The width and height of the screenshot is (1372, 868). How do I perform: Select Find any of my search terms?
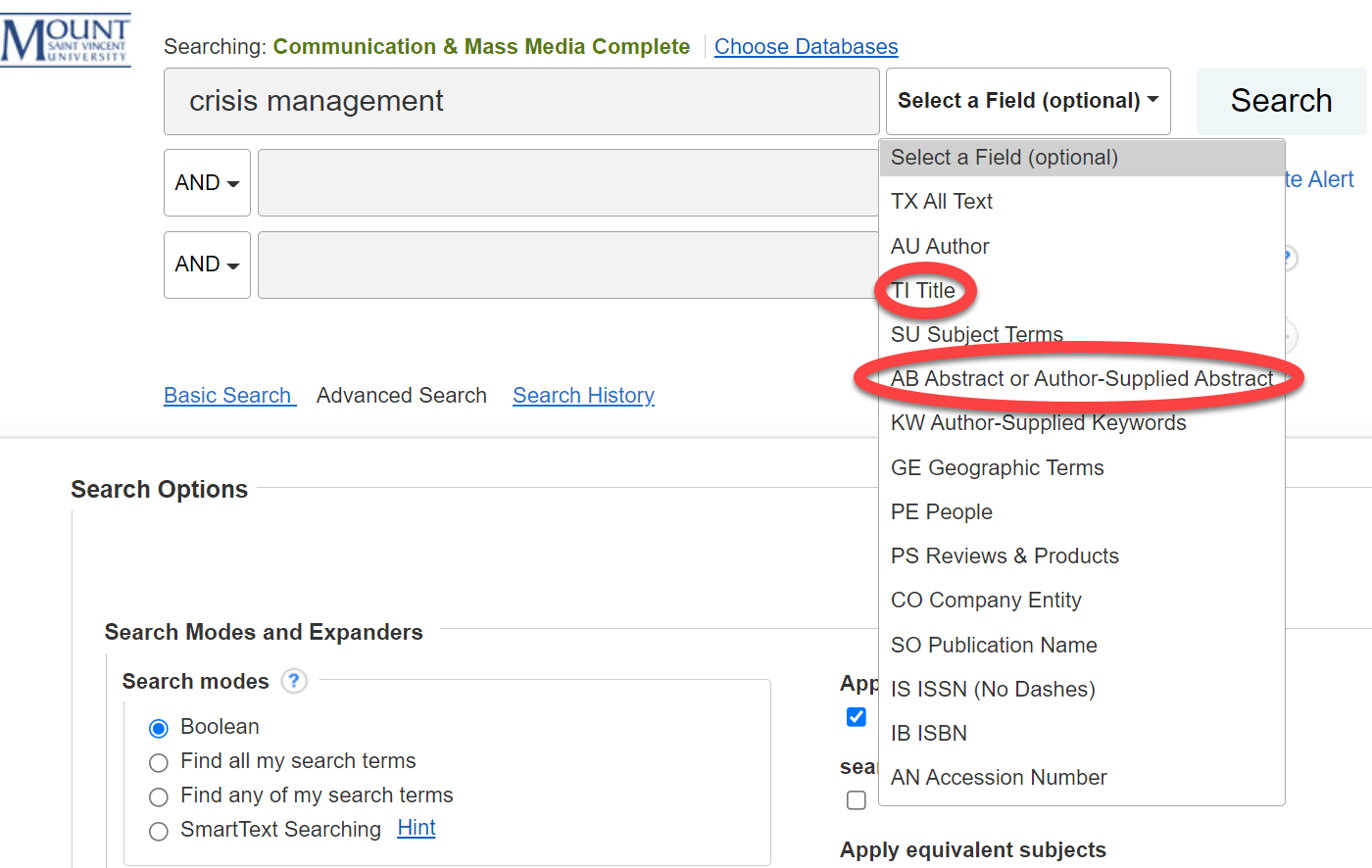[x=159, y=796]
